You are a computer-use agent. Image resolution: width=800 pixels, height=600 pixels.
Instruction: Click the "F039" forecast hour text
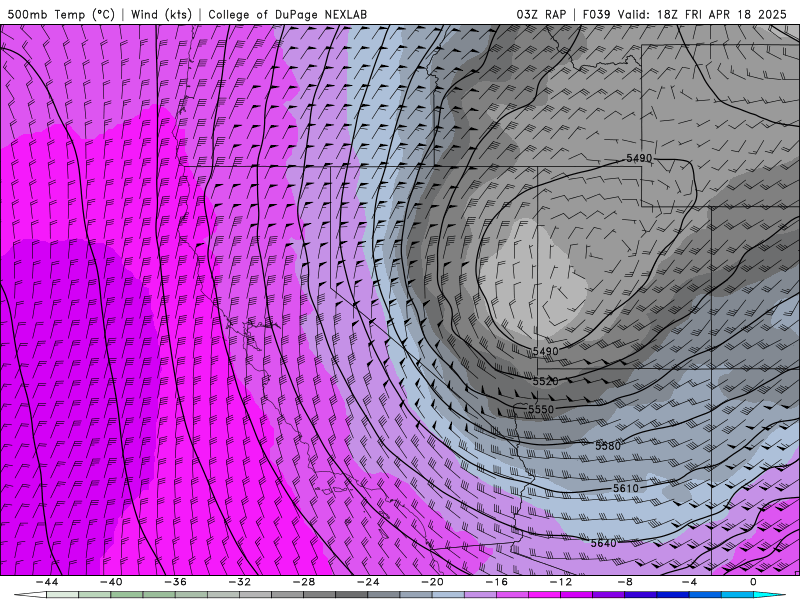tap(596, 14)
